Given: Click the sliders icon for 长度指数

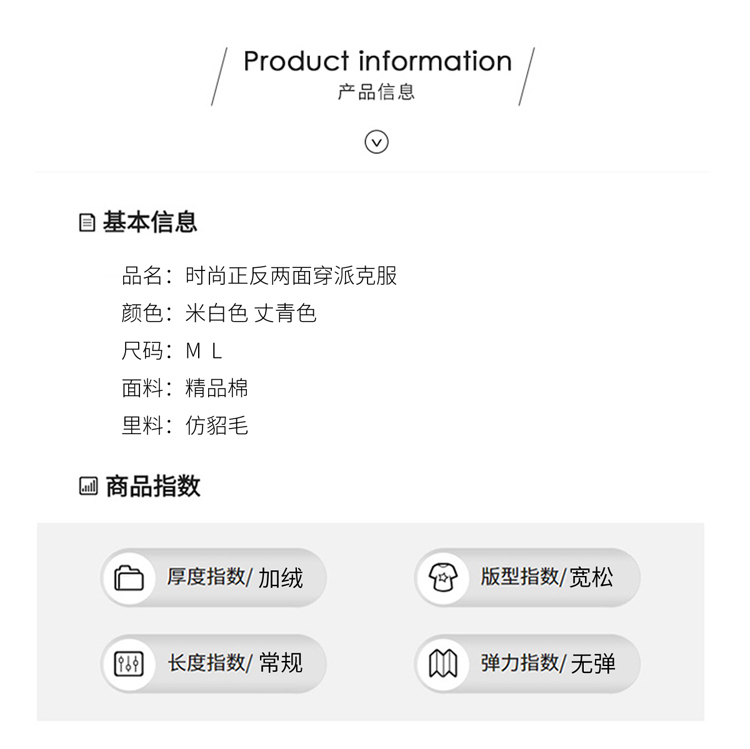Looking at the screenshot, I should coord(129,664).
